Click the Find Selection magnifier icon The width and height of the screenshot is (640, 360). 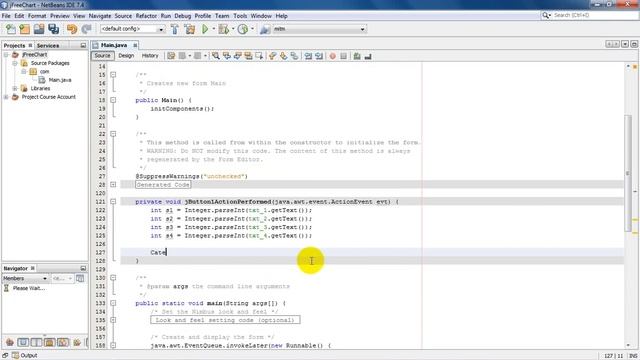point(216,56)
